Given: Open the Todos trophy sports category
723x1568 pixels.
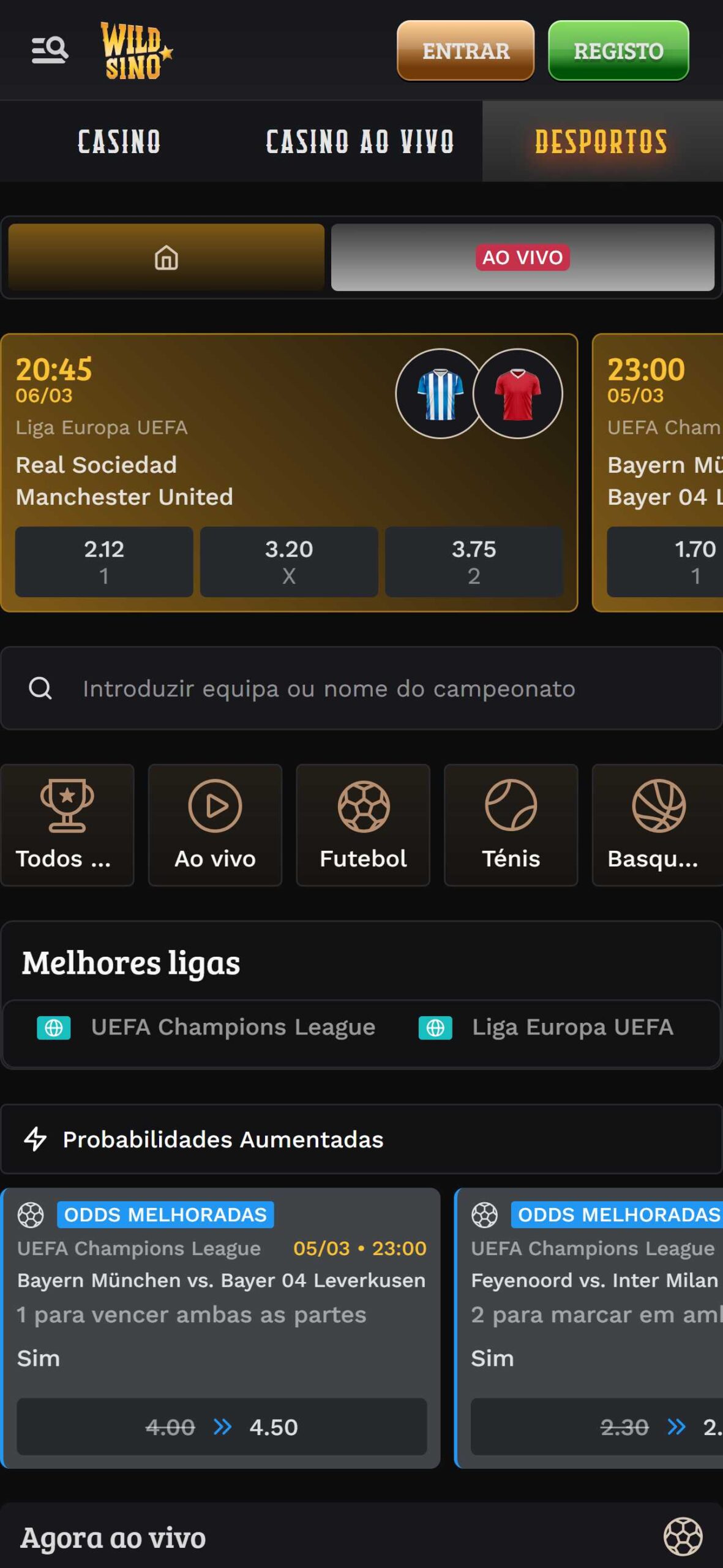Looking at the screenshot, I should 67,824.
